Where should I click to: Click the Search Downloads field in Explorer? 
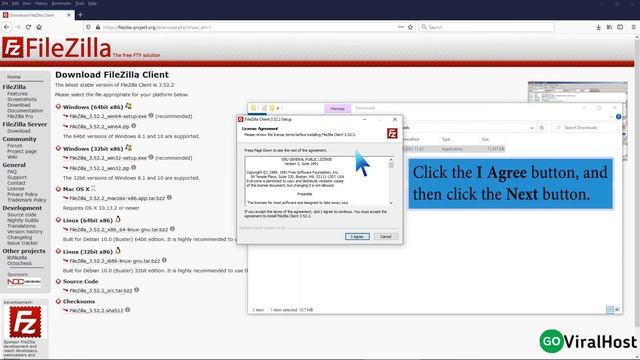(584, 128)
